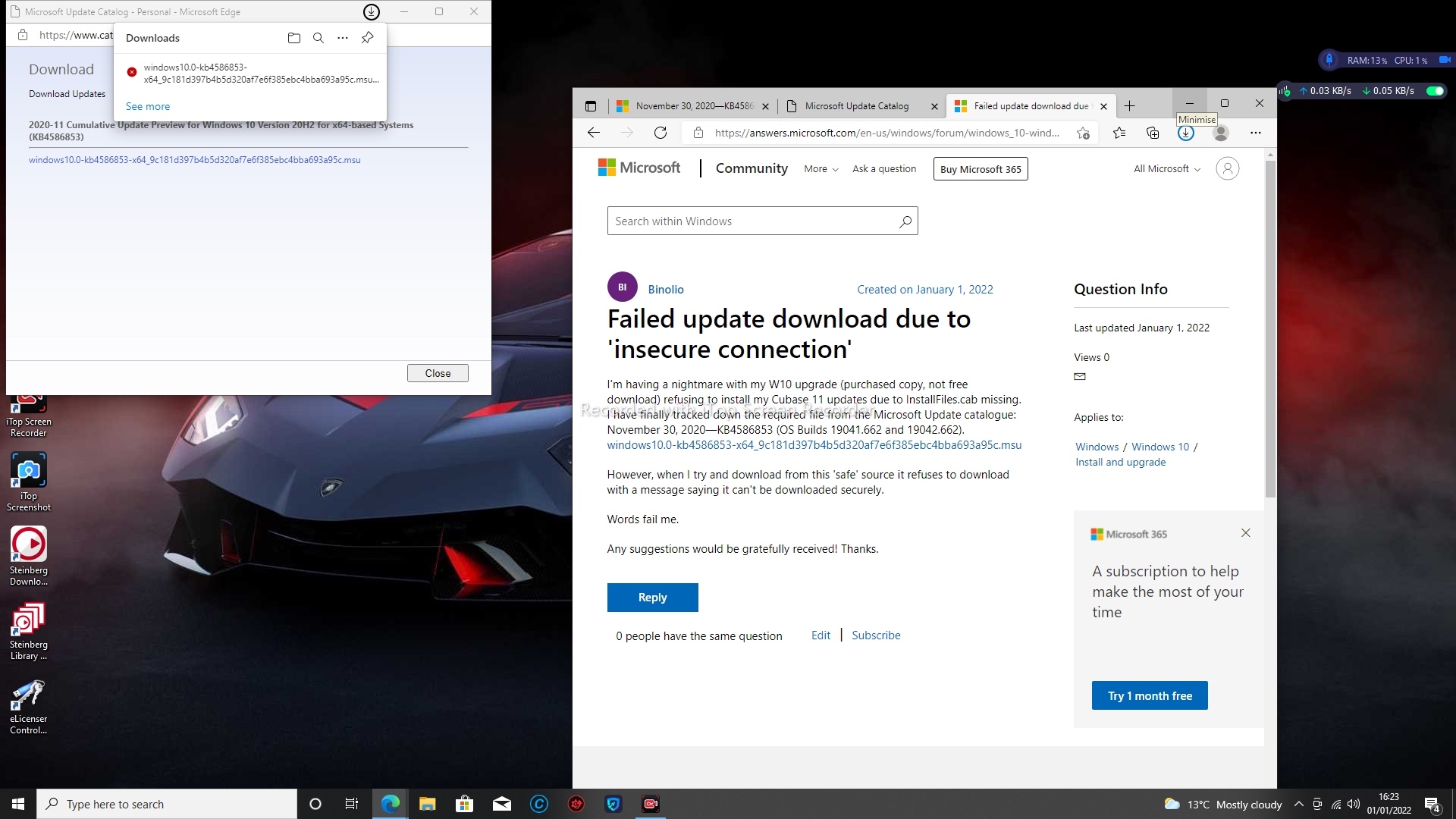Switch to November 30, 2020—KB4586 tab

click(x=693, y=106)
